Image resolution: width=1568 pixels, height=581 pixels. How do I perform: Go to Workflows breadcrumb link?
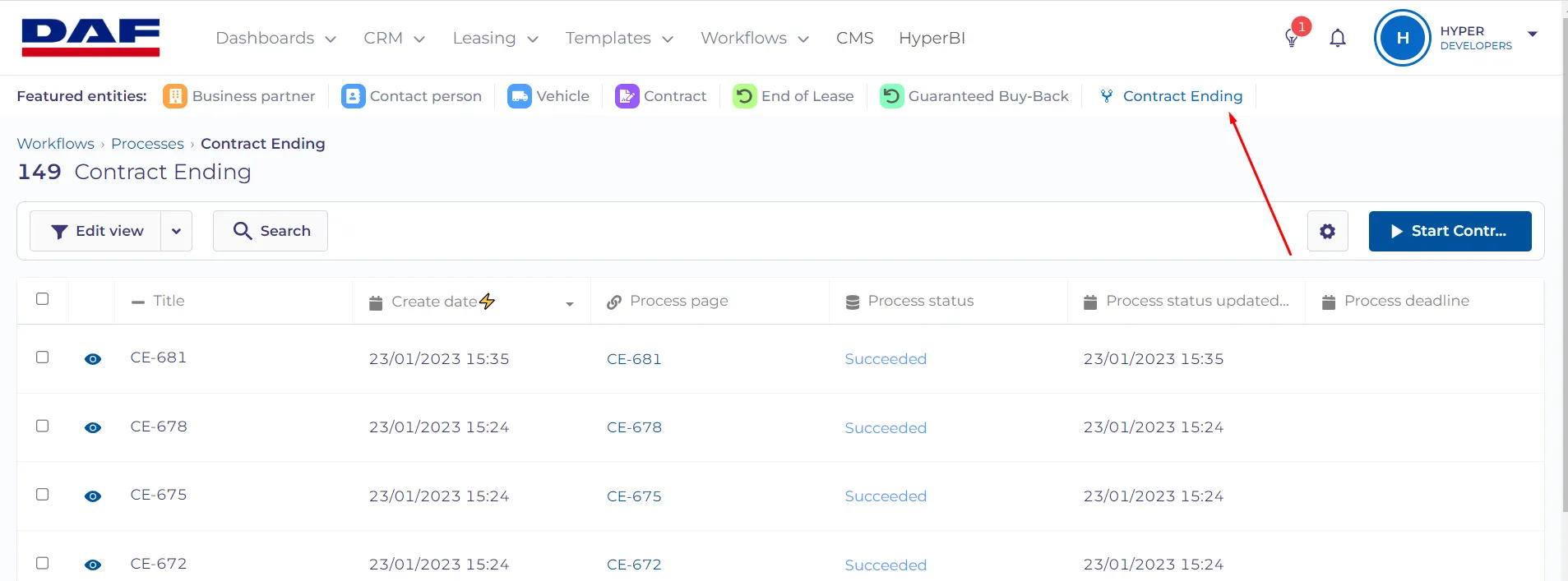point(56,144)
